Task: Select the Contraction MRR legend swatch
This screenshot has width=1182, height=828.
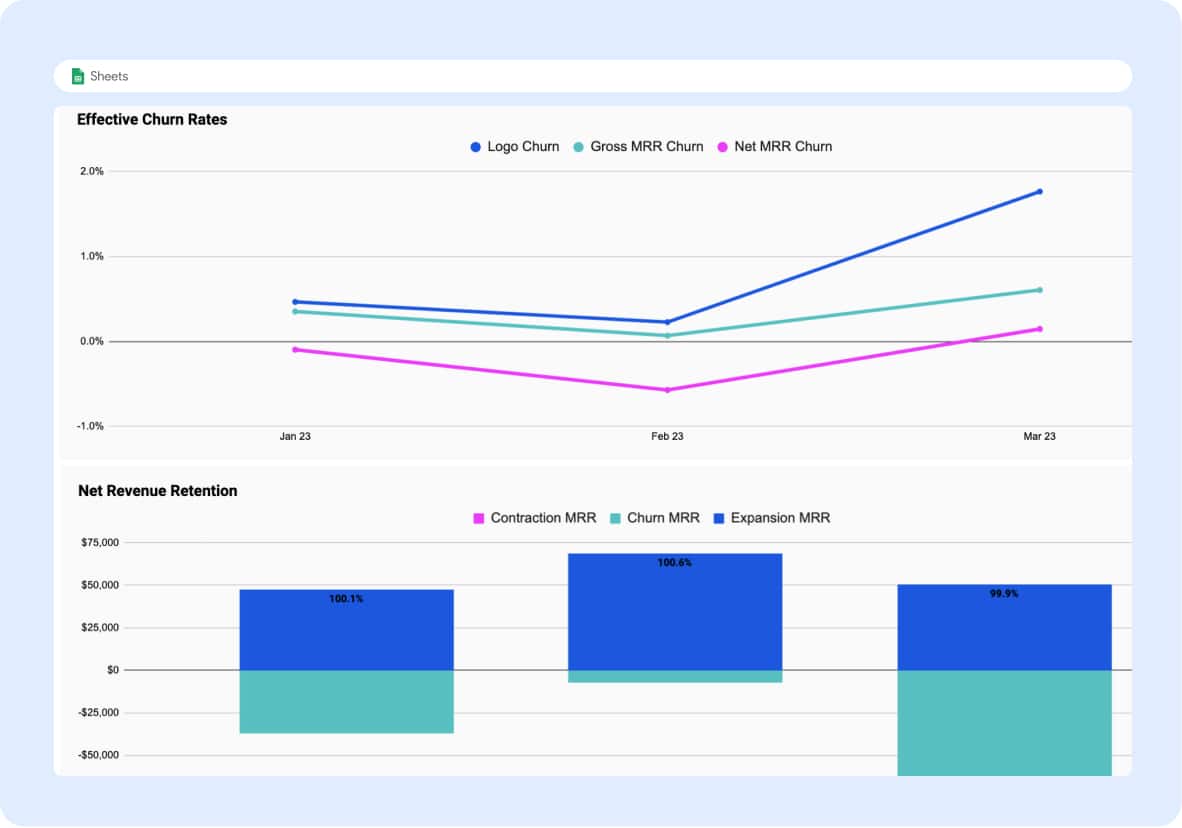Action: coord(478,518)
